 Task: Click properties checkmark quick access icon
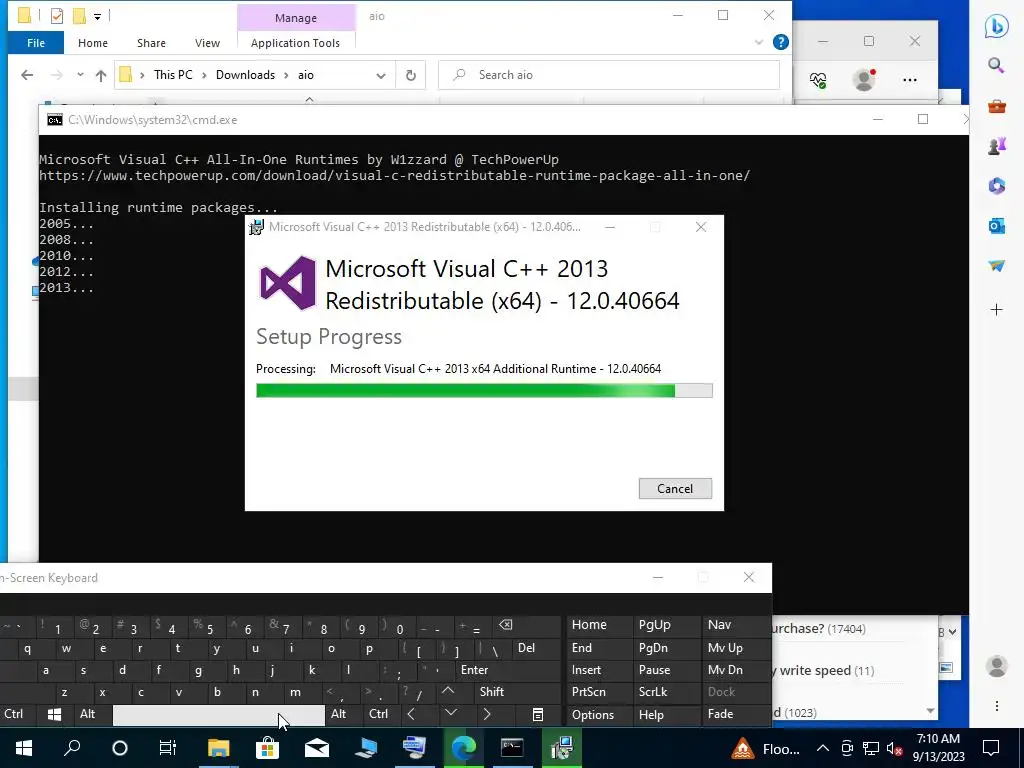pyautogui.click(x=57, y=16)
